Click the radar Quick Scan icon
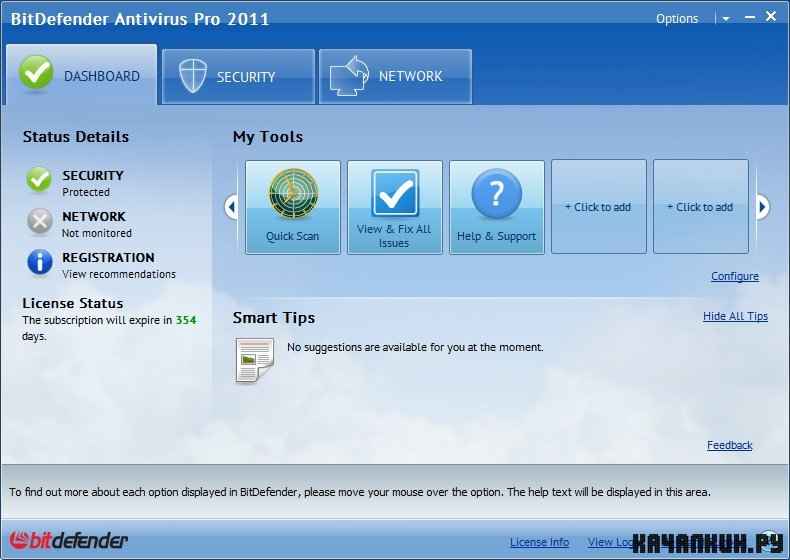 (x=293, y=194)
